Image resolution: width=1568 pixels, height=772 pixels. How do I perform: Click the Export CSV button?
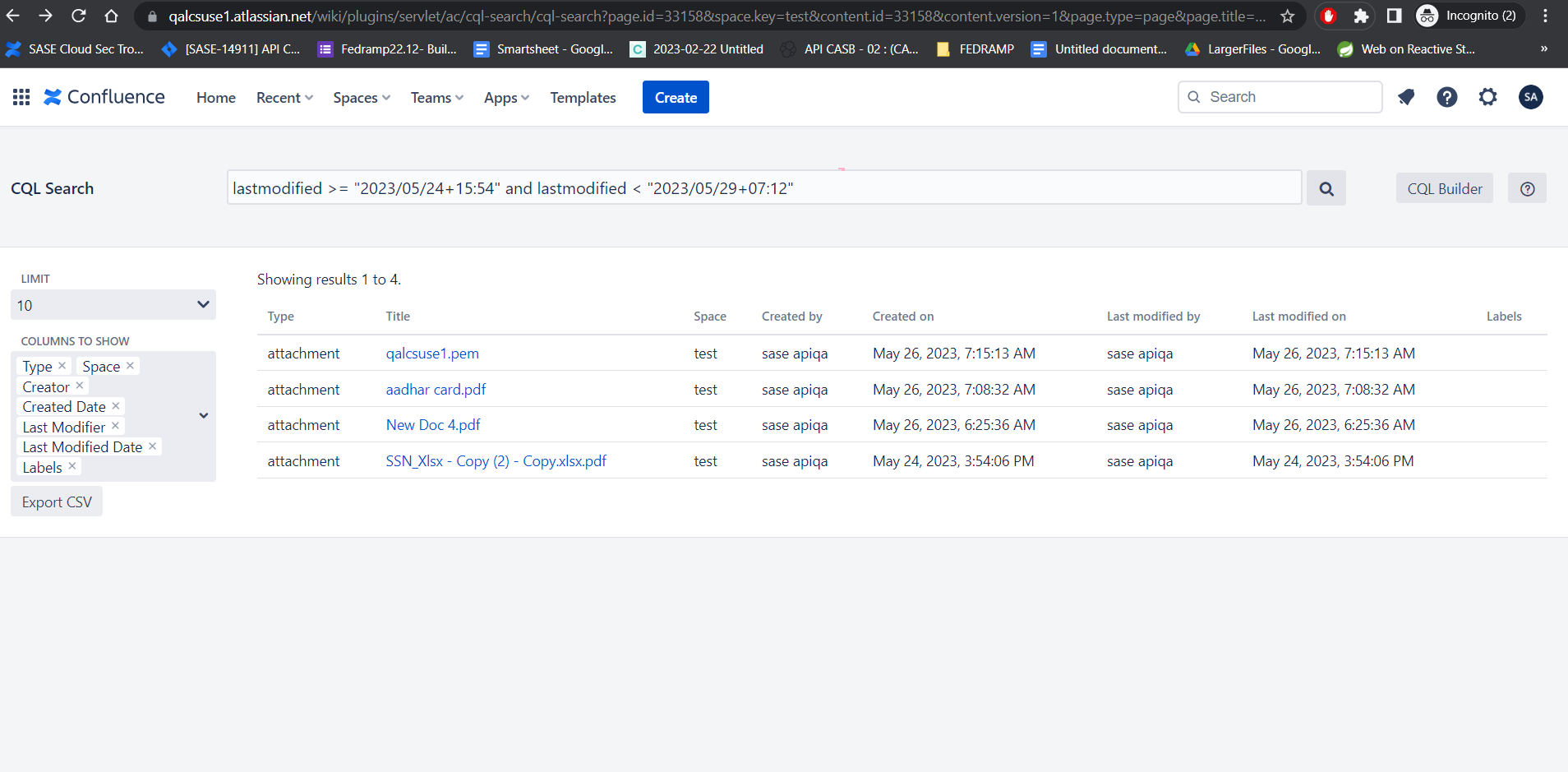[56, 501]
